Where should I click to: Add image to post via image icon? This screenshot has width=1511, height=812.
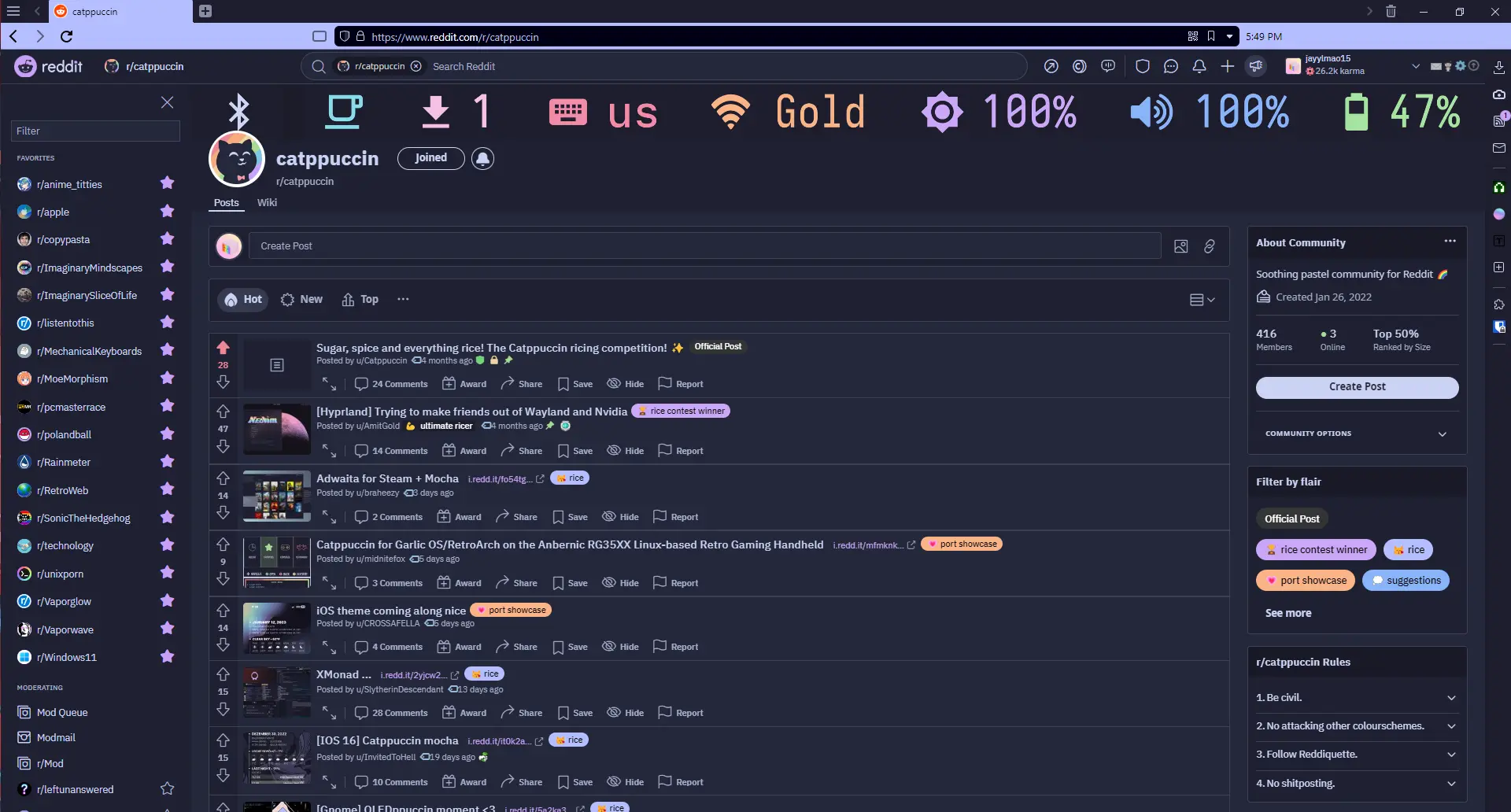click(x=1180, y=246)
